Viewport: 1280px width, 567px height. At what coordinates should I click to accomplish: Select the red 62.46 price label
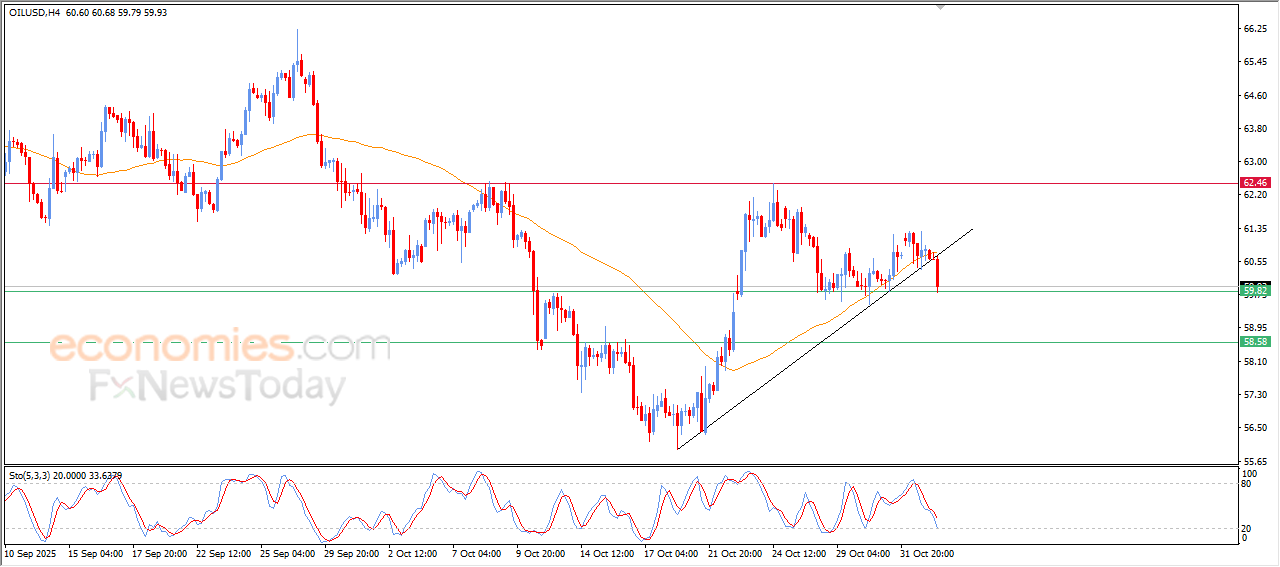[1254, 183]
